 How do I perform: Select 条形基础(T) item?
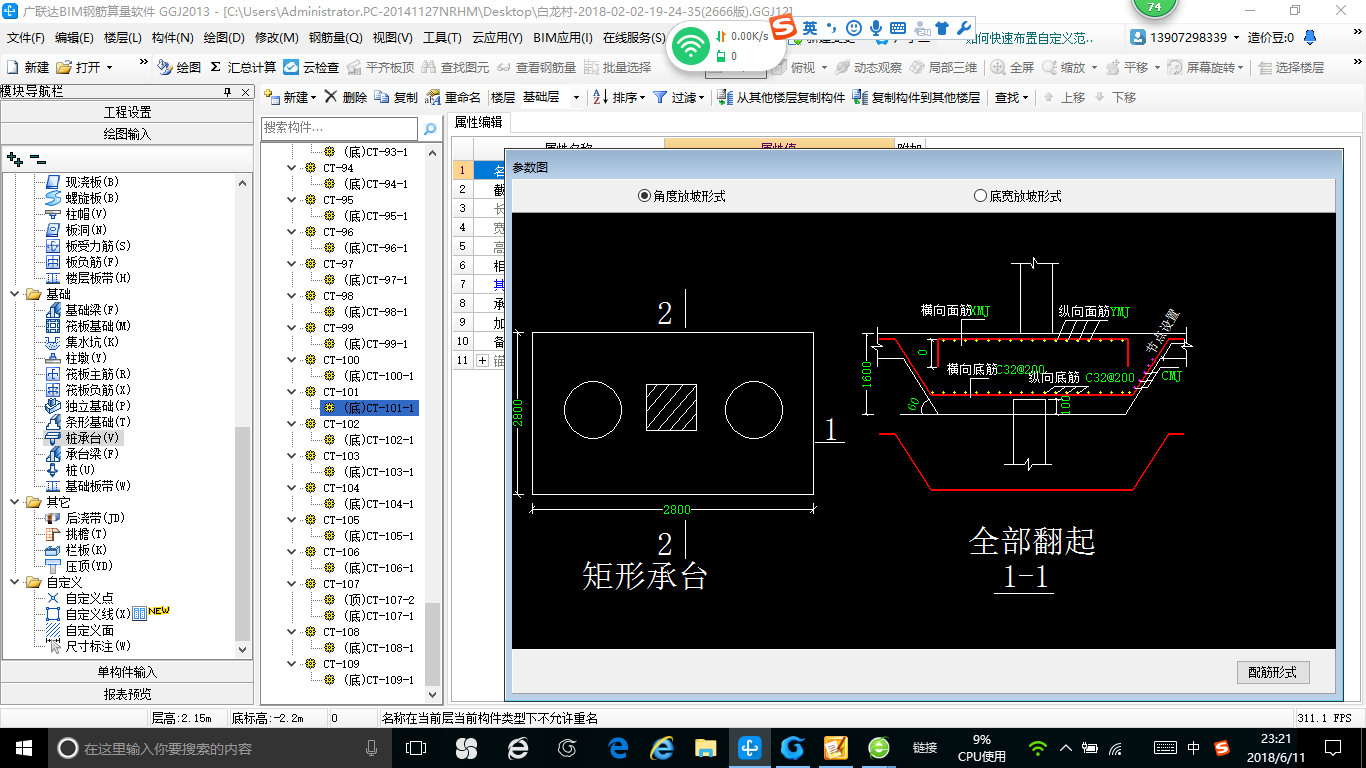click(98, 422)
